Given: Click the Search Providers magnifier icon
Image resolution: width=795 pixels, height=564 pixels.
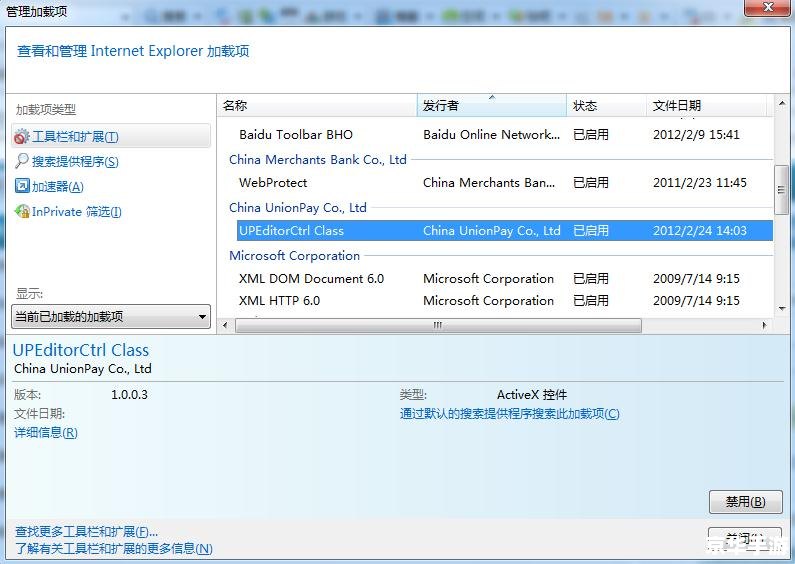Looking at the screenshot, I should coord(22,161).
